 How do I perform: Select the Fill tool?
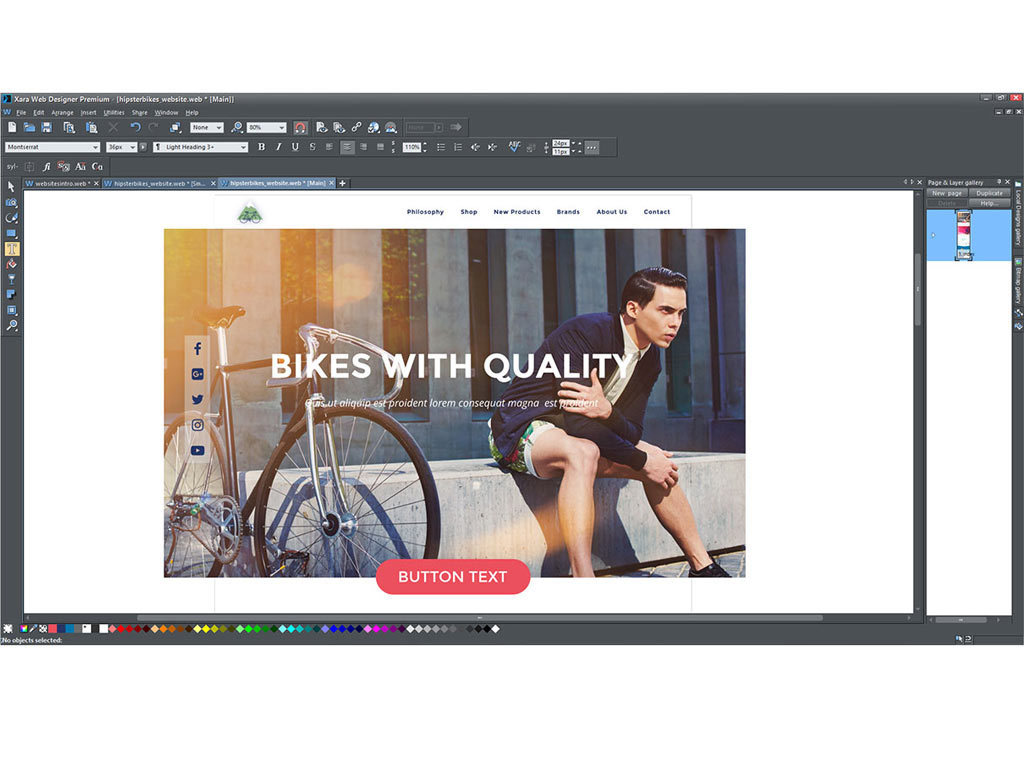(11, 264)
